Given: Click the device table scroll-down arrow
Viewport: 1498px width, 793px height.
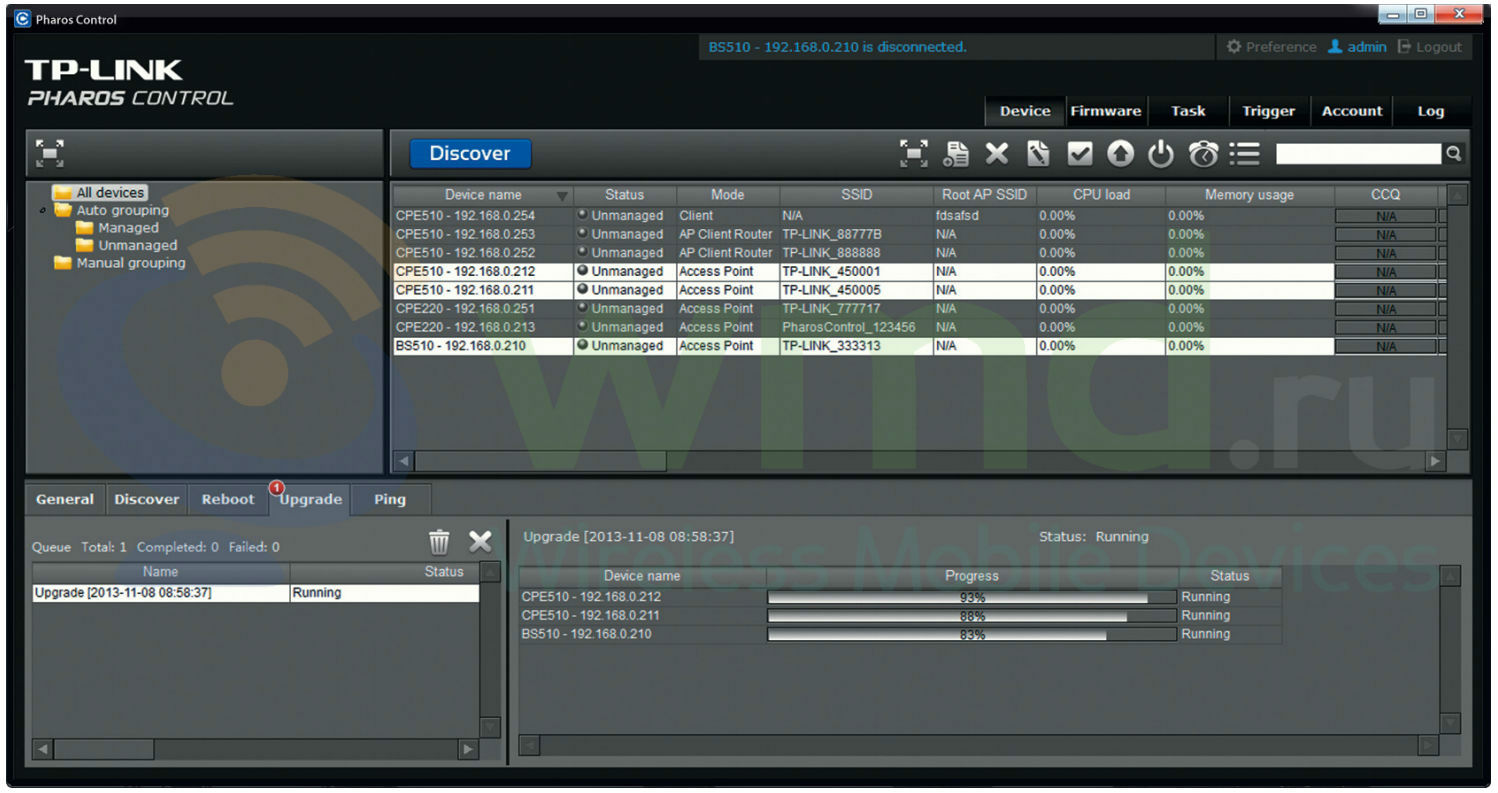Looking at the screenshot, I should coord(1458,440).
